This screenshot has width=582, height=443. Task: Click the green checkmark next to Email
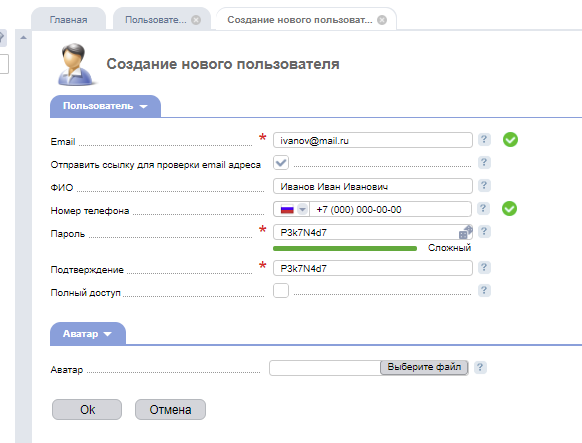pos(510,140)
